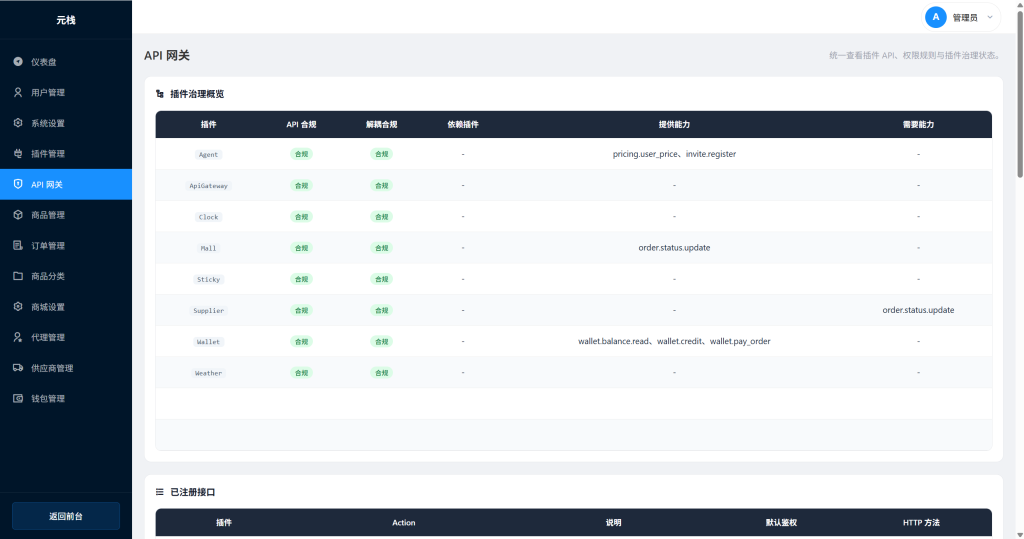
Task: Click the 返回前台 button
Action: point(66,516)
